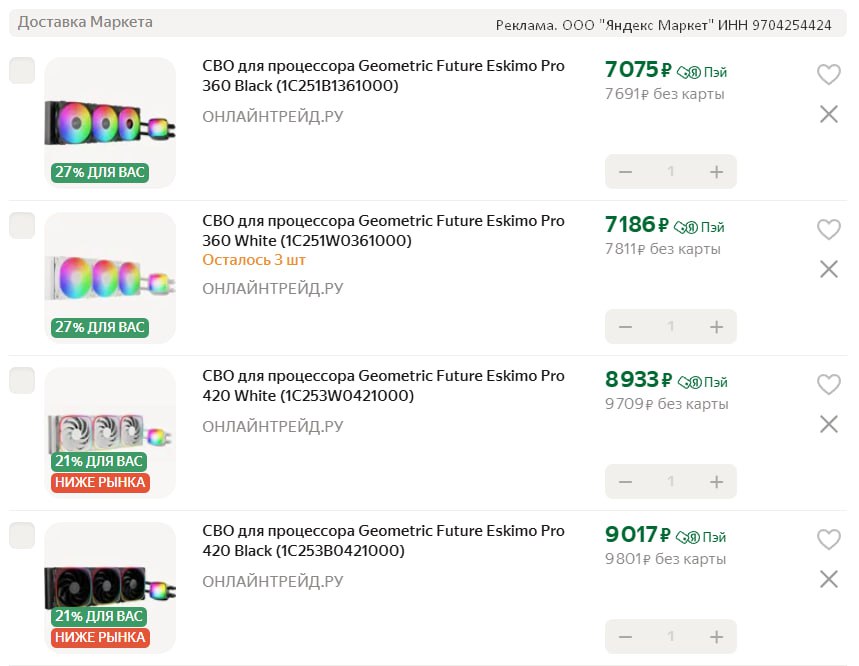
Task: Increase quantity of Eskimo Pro 420 White
Action: click(716, 482)
